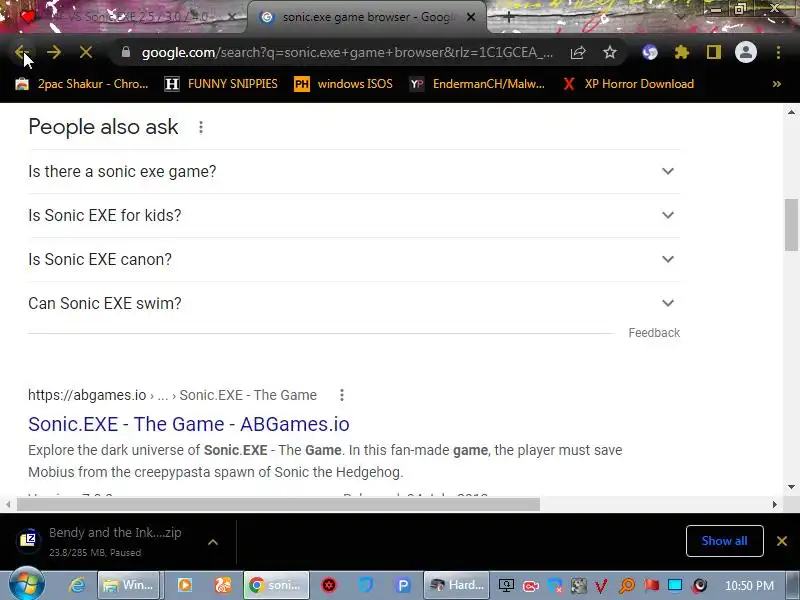Open the Windows Explorer taskbar window
Viewport: 800px width, 600px height.
[129, 585]
